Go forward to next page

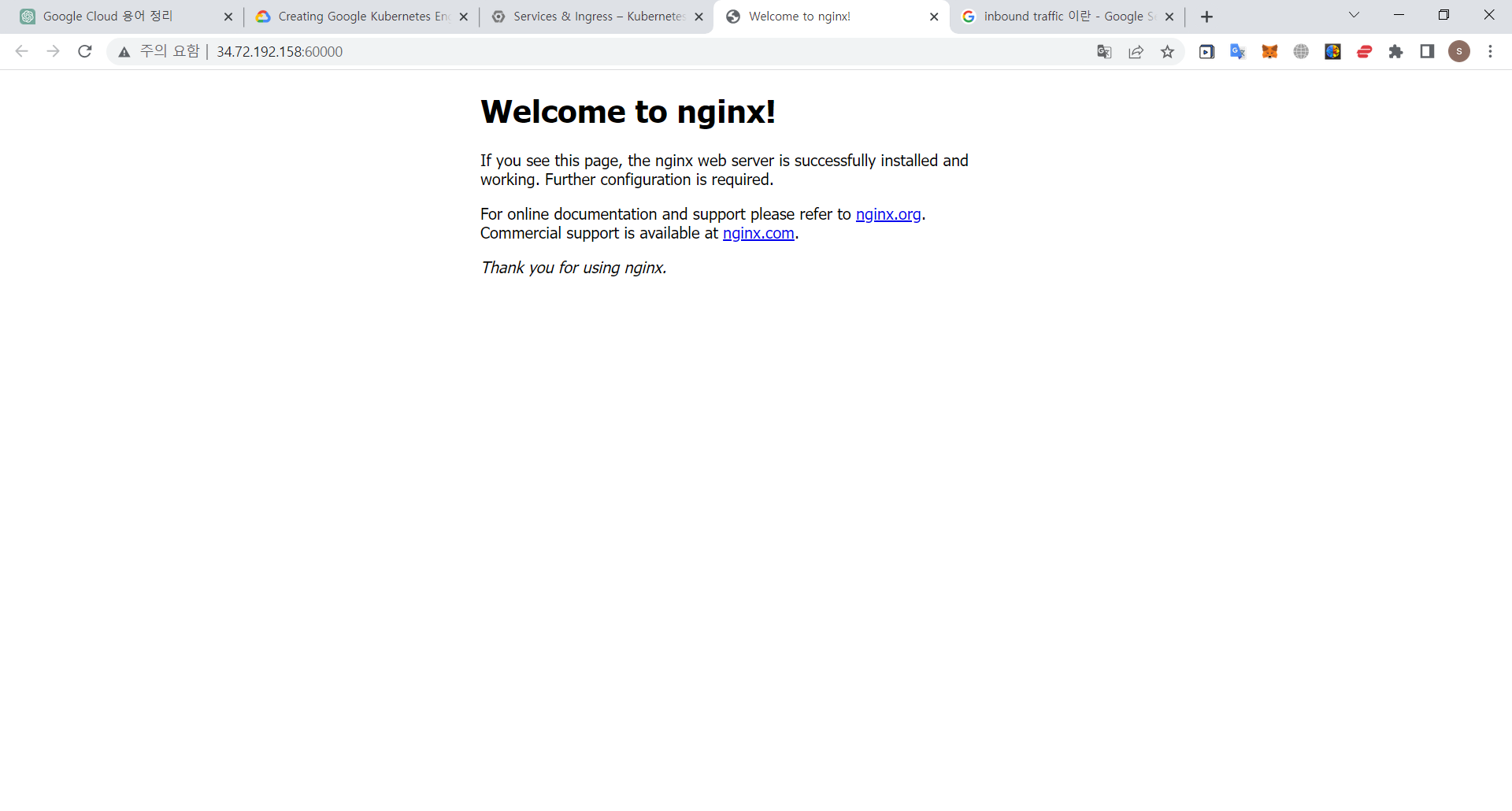(54, 51)
